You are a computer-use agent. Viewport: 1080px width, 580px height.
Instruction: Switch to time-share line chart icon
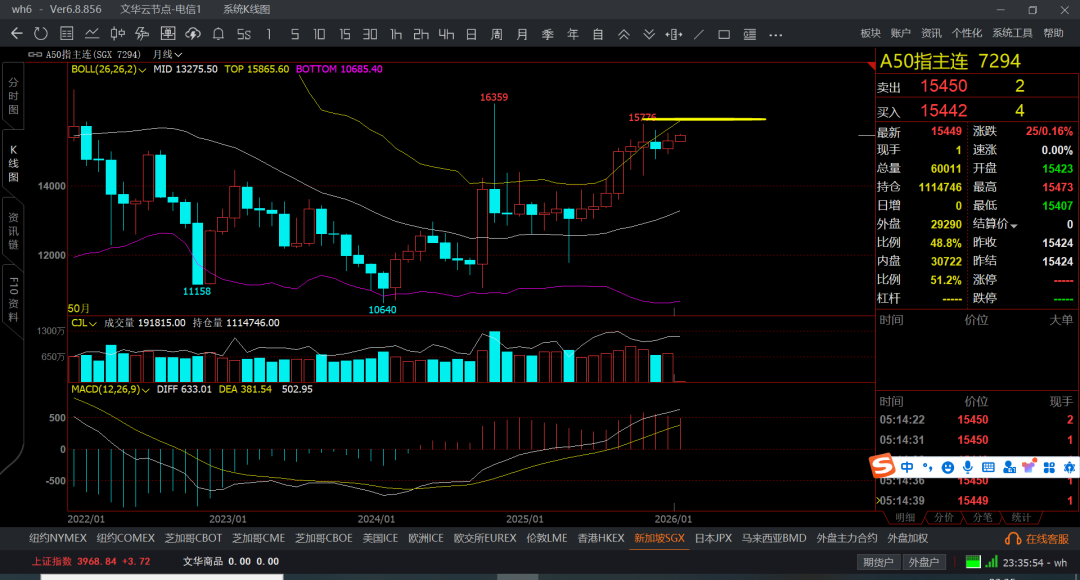[92, 34]
